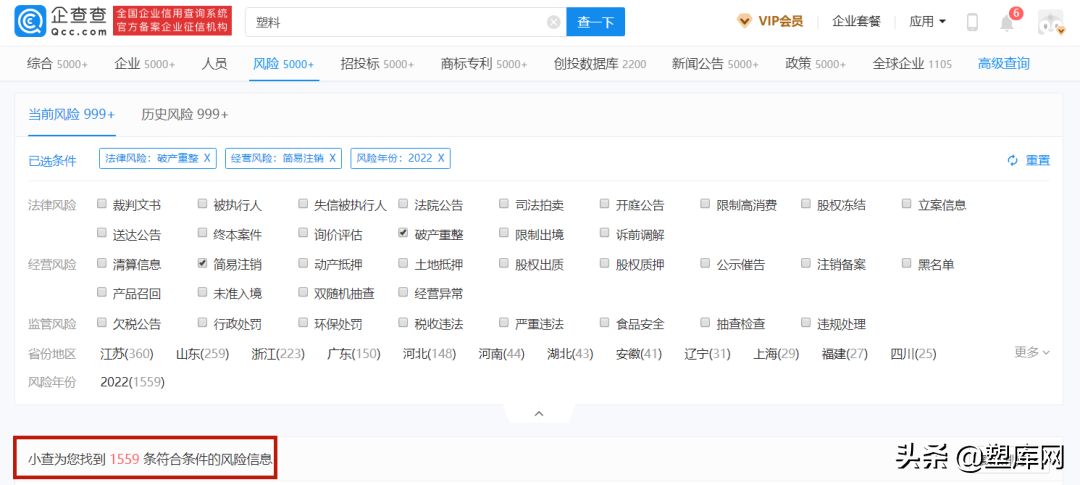This screenshot has height=485, width=1080.
Task: Clear the search box with the X icon
Action: point(553,22)
